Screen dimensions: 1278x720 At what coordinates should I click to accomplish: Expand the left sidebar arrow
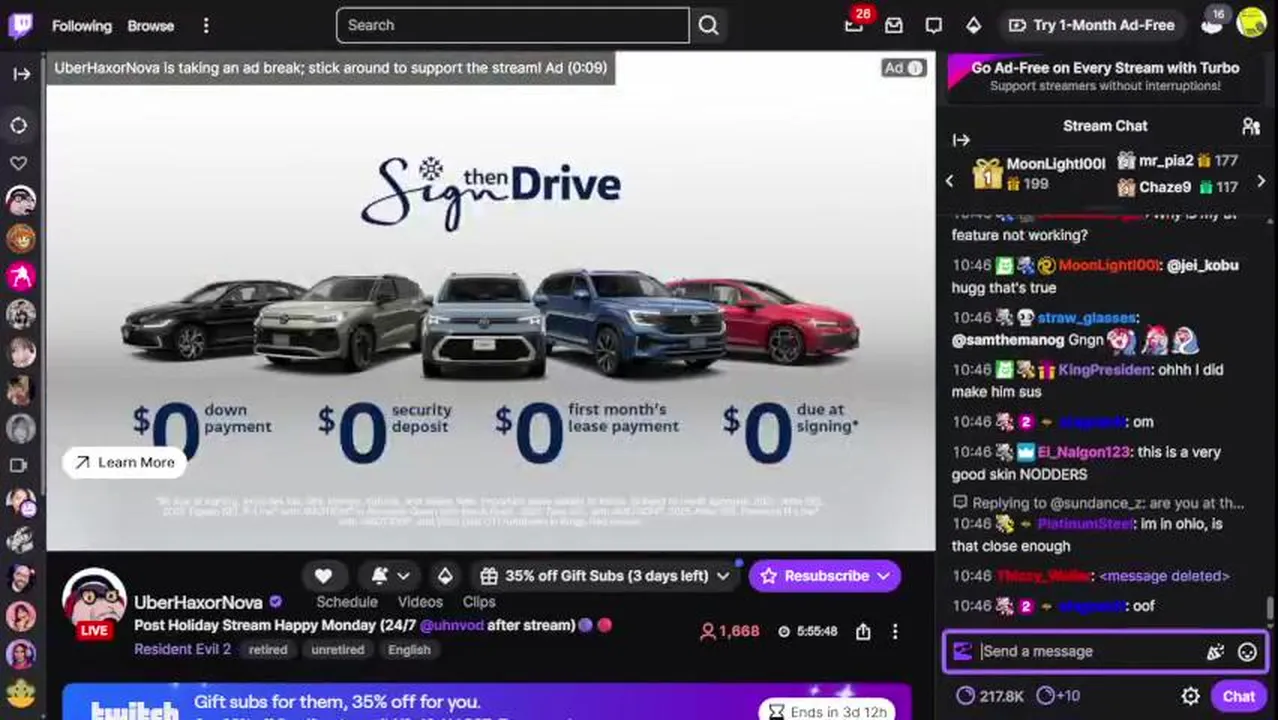point(21,73)
